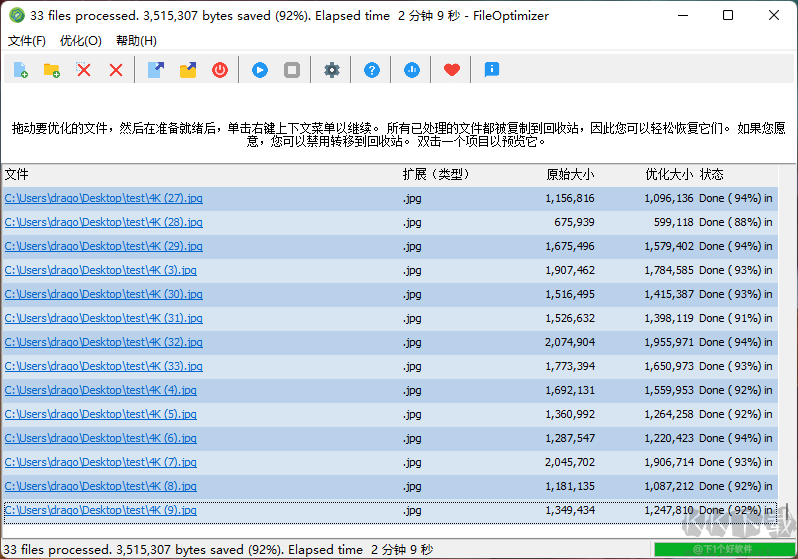Open the file link 4K (27).jpg
Image resolution: width=798 pixels, height=559 pixels.
[103, 198]
